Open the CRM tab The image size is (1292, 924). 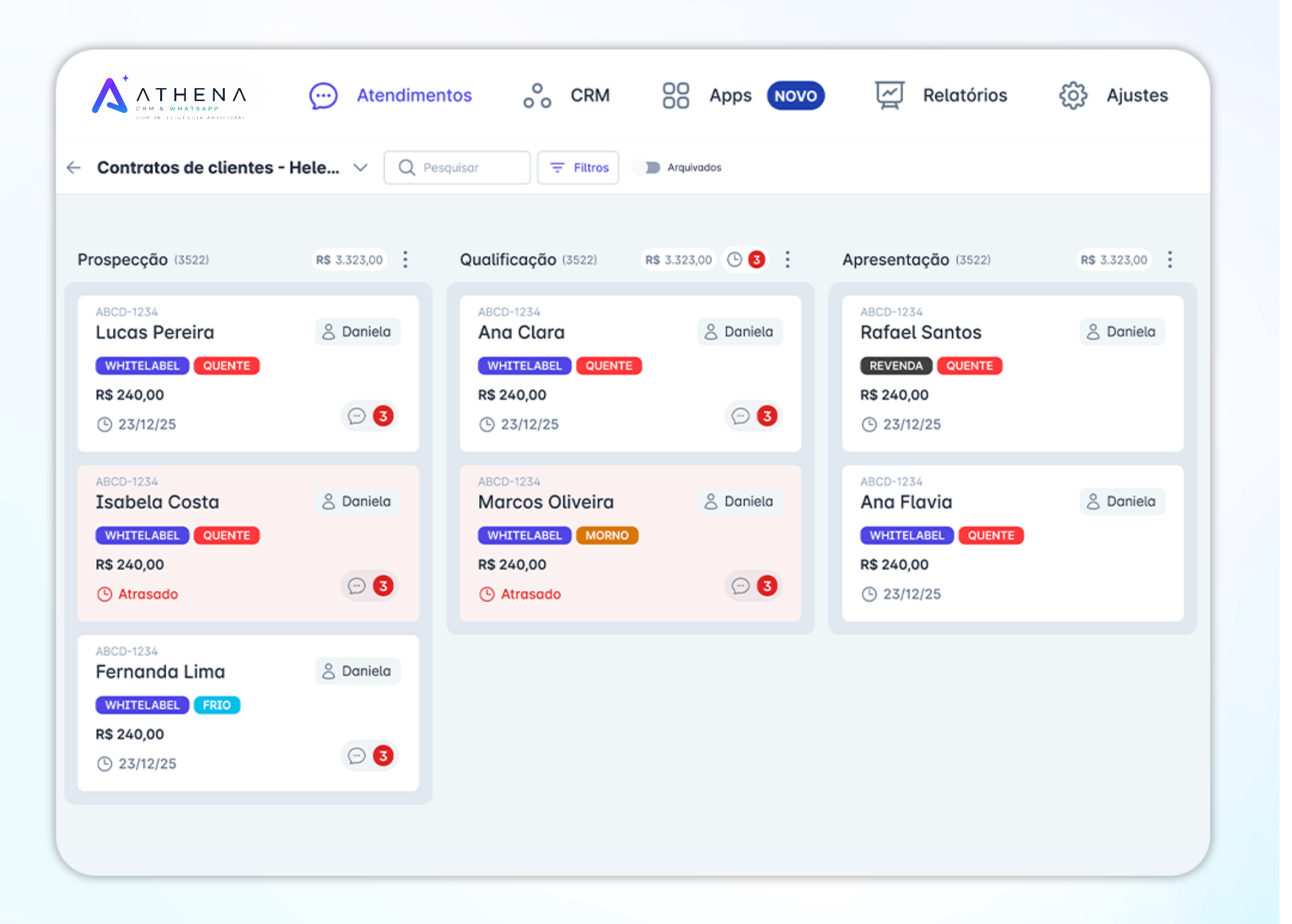(567, 96)
